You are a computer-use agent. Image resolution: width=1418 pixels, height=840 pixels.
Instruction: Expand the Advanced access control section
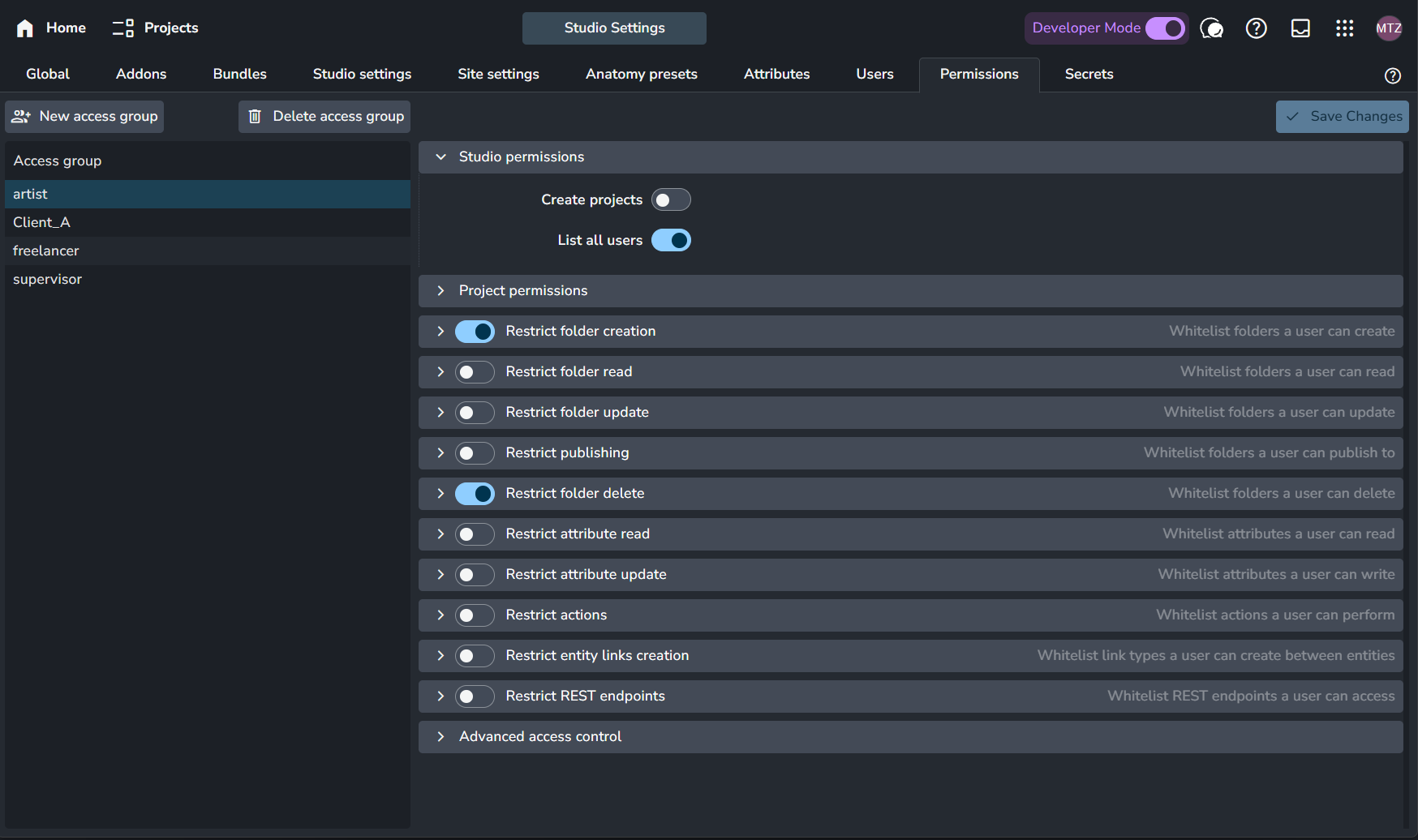pyautogui.click(x=440, y=737)
